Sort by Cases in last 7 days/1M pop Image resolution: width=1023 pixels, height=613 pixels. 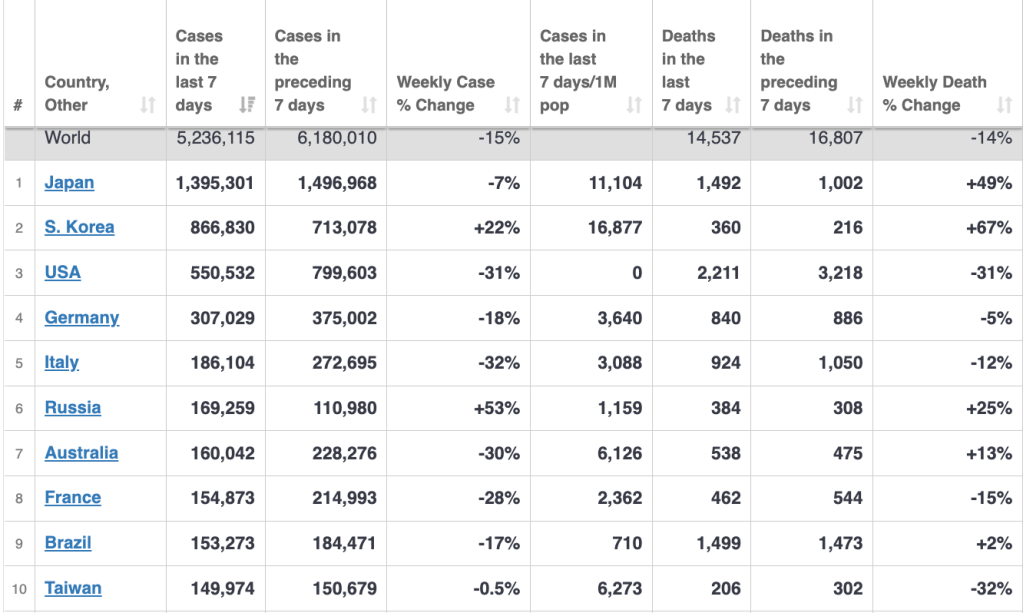[x=634, y=105]
